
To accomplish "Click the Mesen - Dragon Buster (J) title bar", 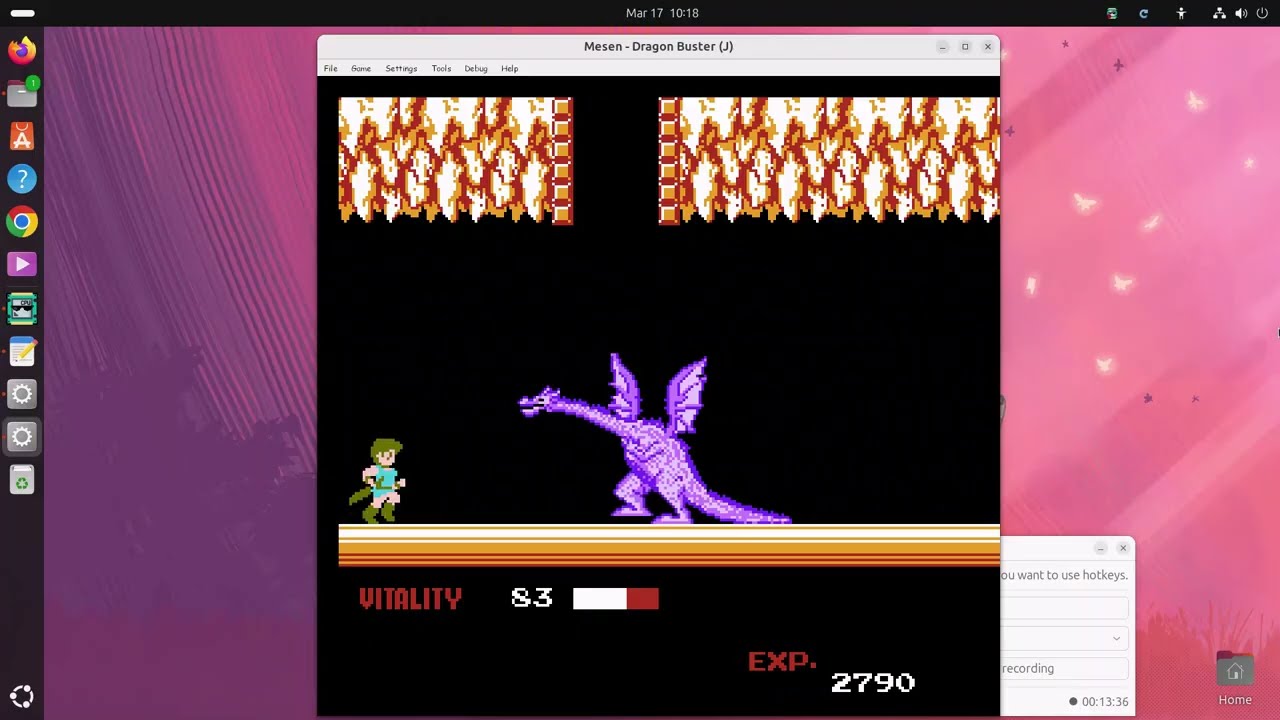I will (x=658, y=47).
